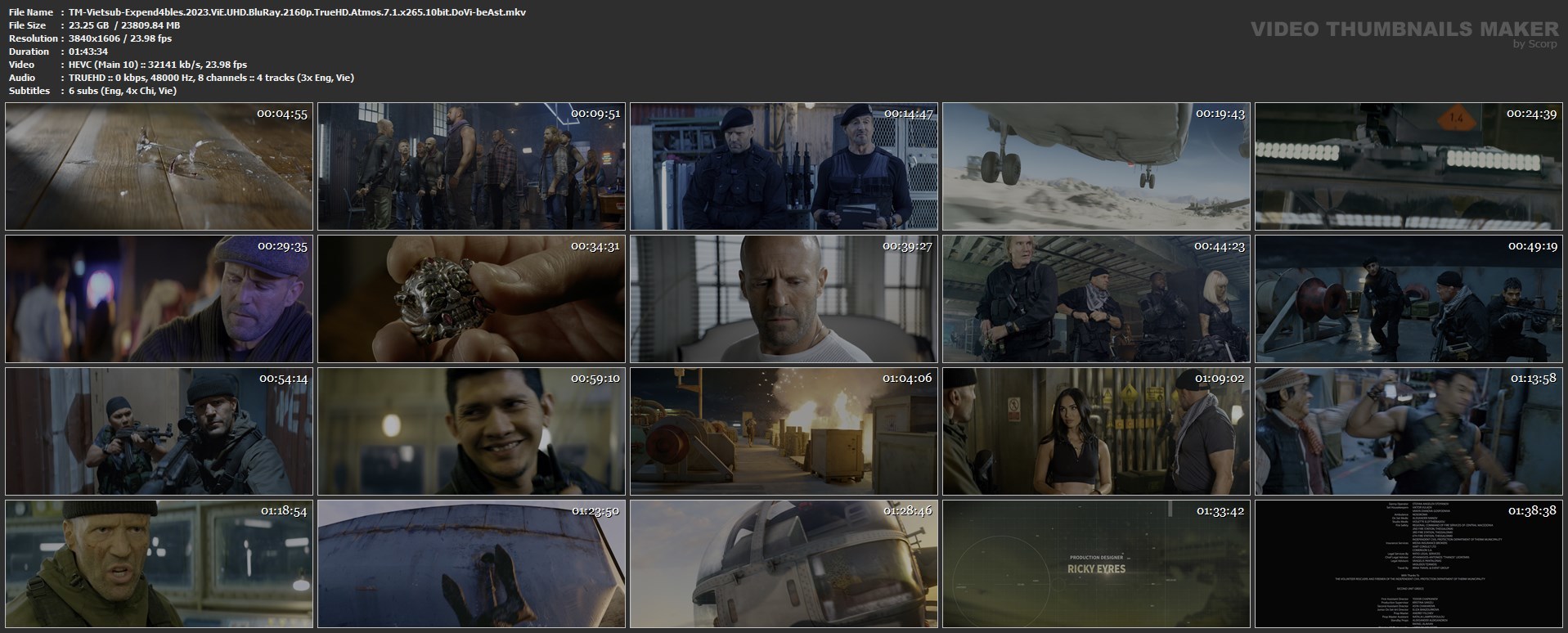Click the Video Thumbnails Maker logo
This screenshot has width=1568, height=633.
1404,33
